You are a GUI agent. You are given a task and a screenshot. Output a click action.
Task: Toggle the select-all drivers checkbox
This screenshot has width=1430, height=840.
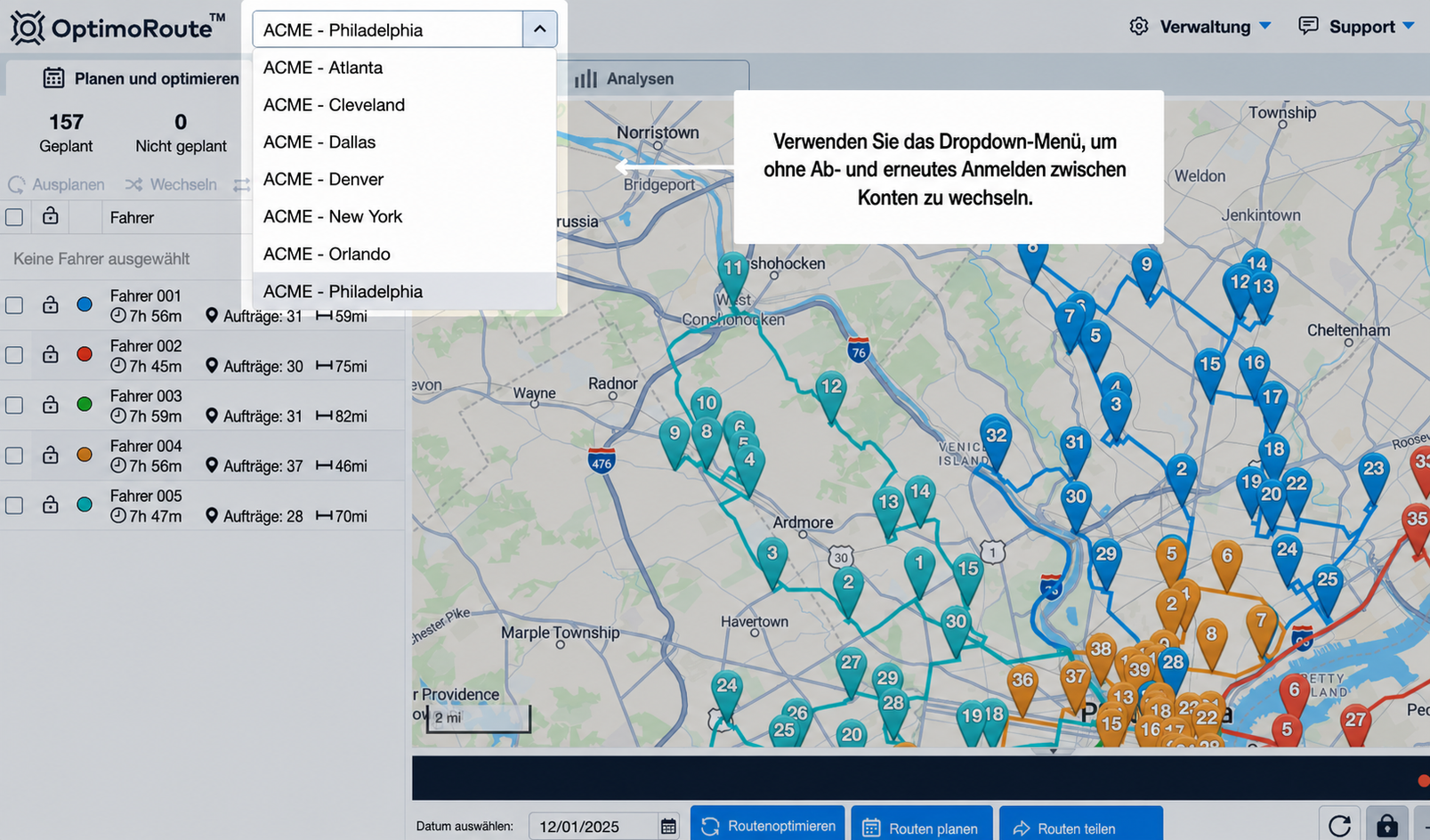click(x=14, y=217)
